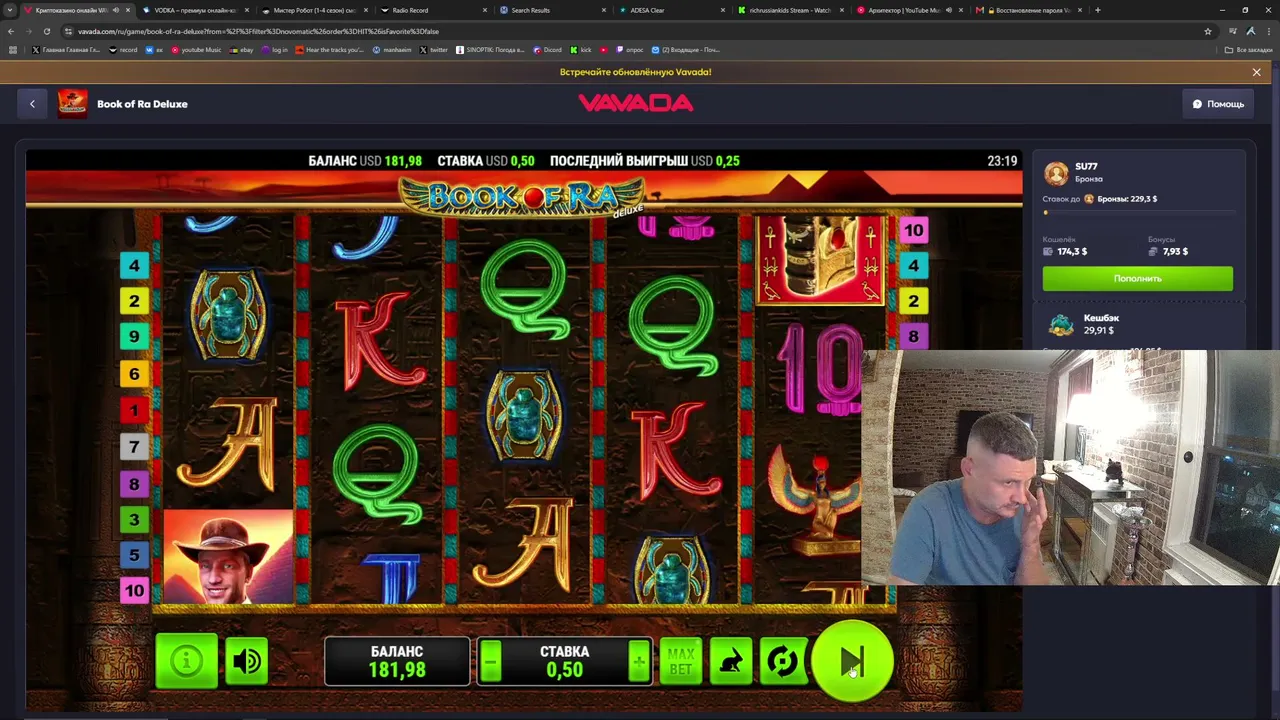Switch to the VODKA browser tab
The image size is (1280, 720).
click(x=195, y=10)
